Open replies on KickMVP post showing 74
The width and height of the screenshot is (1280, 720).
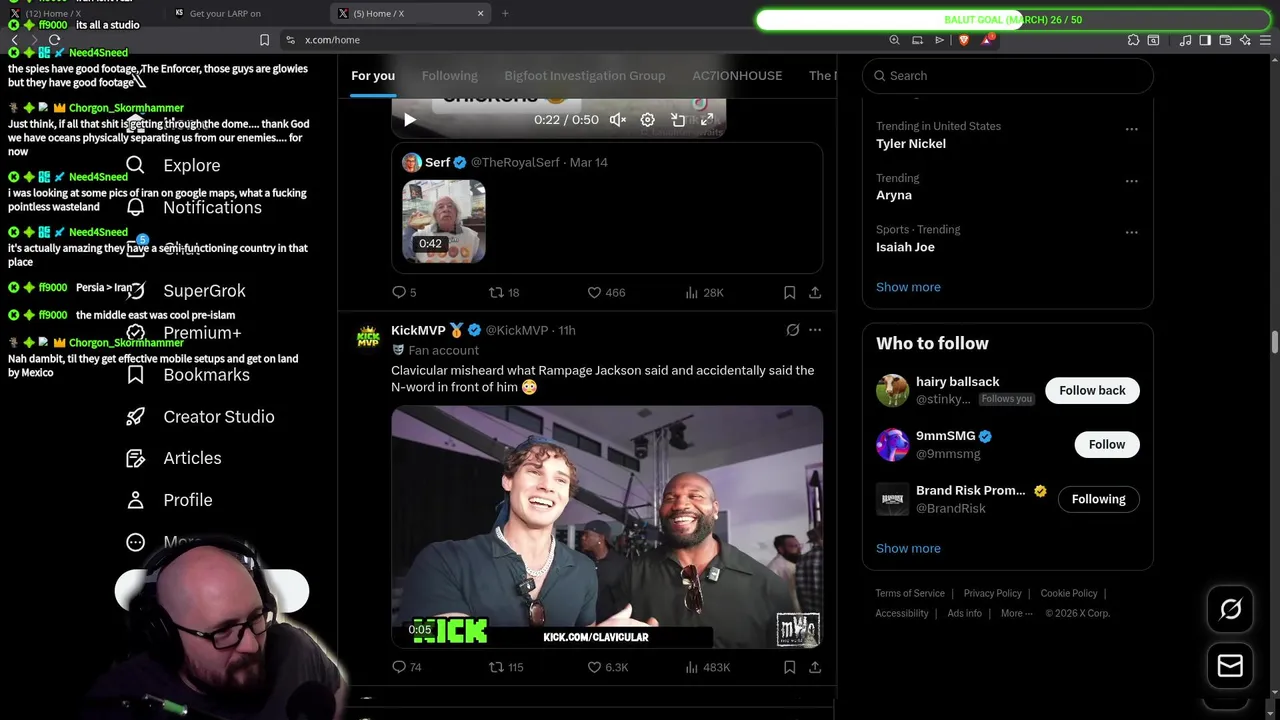[x=406, y=667]
